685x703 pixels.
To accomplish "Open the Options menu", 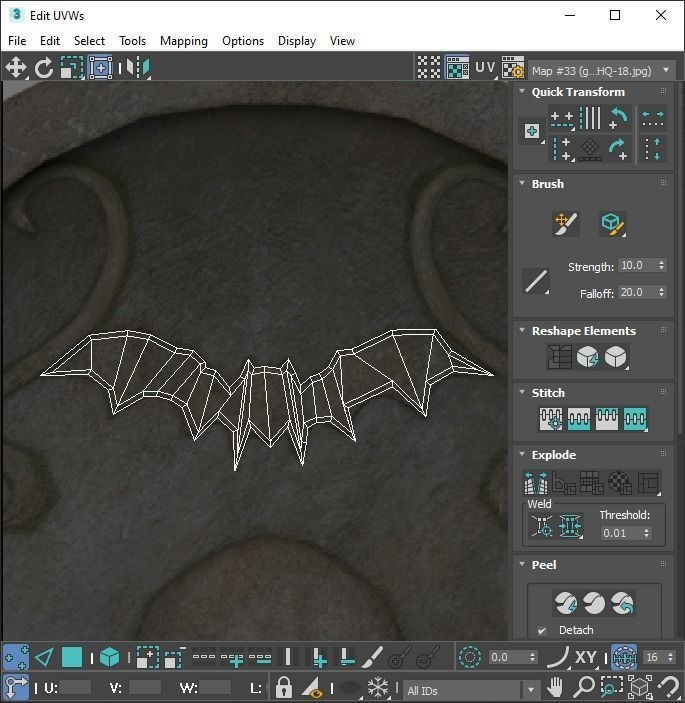I will tap(243, 41).
